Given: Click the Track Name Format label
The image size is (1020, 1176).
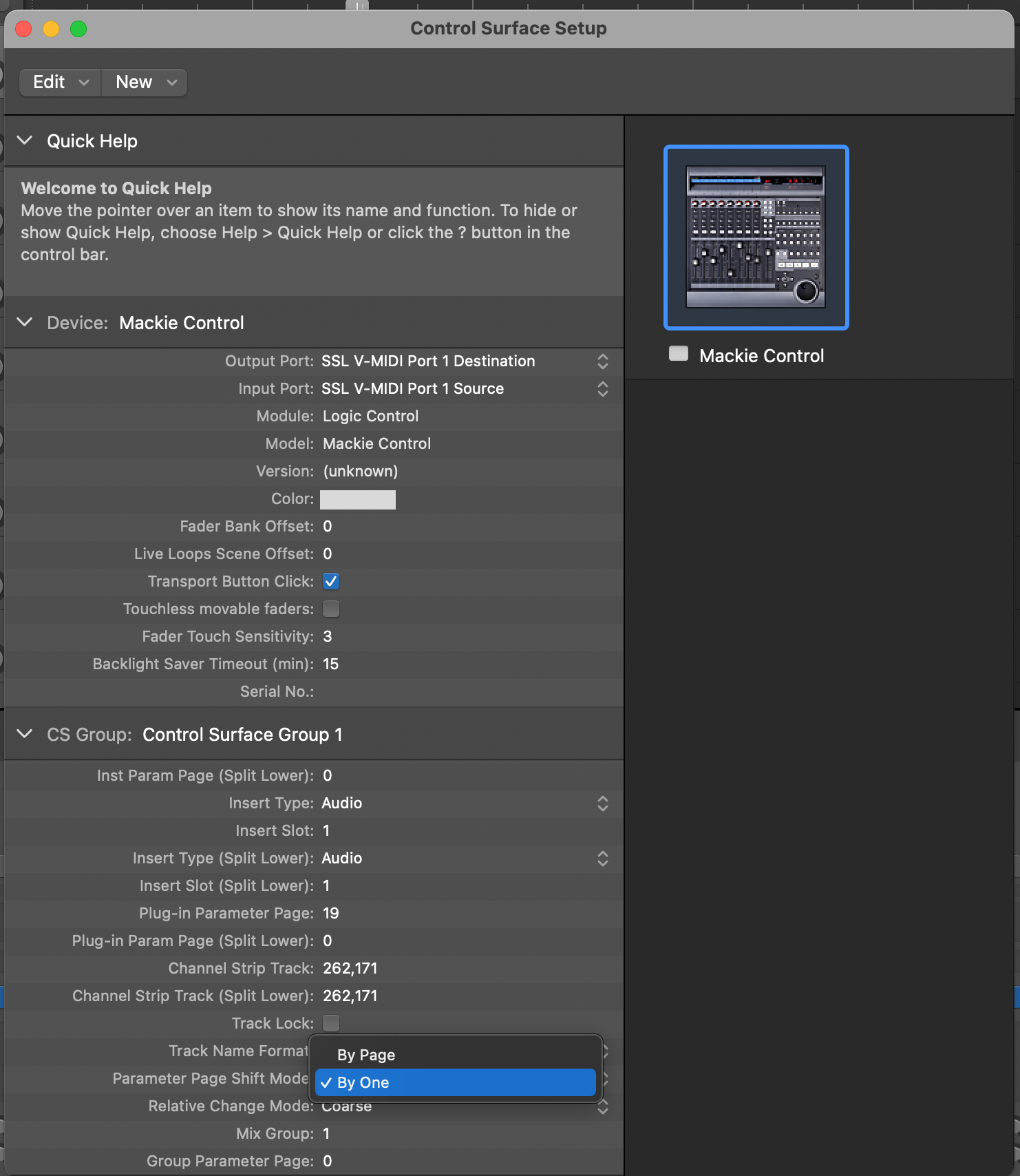Looking at the screenshot, I should 238,1051.
